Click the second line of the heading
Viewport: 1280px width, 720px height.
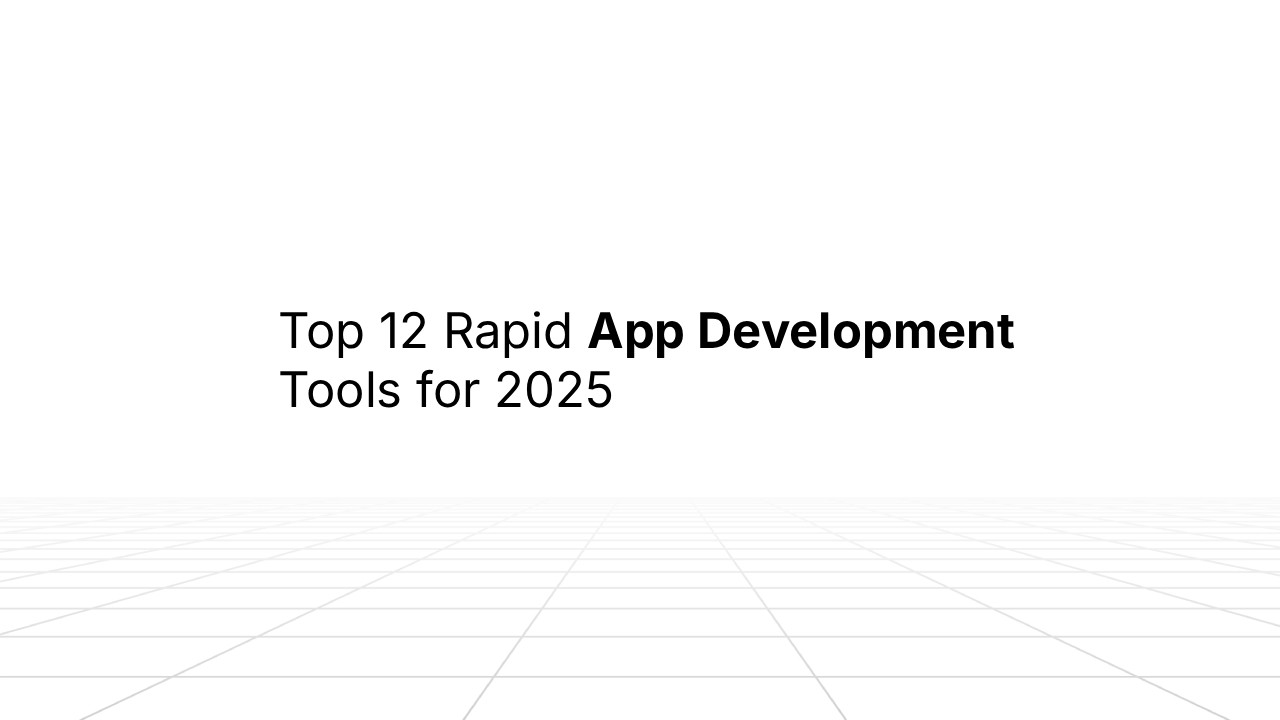tap(447, 389)
